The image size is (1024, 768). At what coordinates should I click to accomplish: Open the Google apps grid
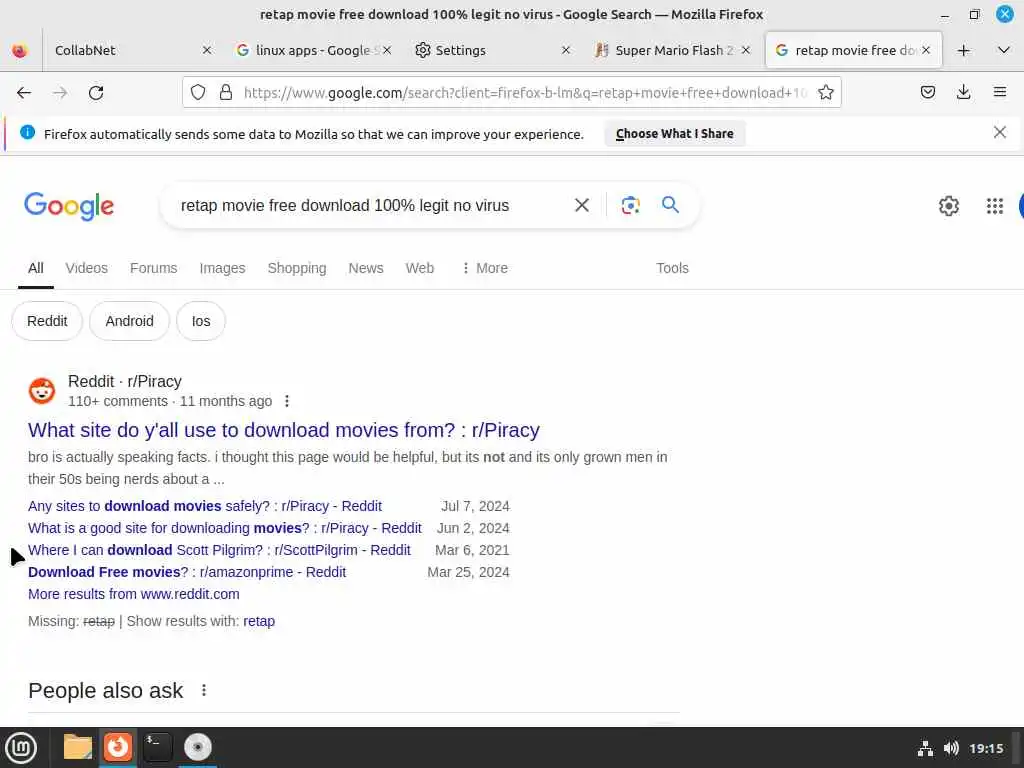995,206
